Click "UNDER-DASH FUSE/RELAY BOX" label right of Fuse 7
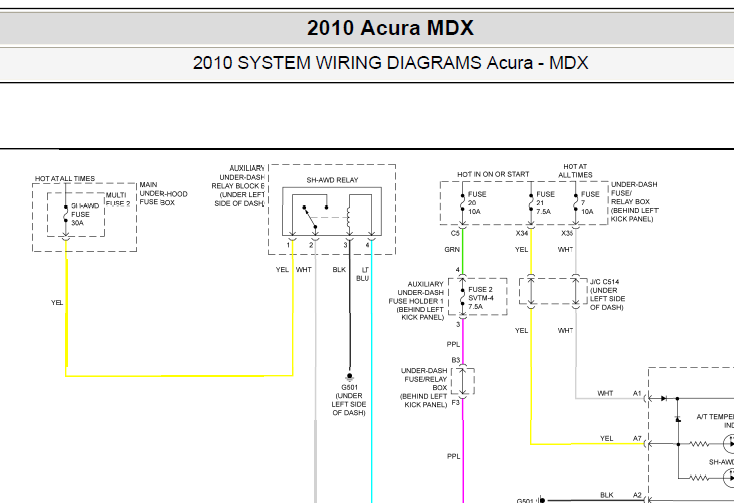734x503 pixels. coord(634,202)
